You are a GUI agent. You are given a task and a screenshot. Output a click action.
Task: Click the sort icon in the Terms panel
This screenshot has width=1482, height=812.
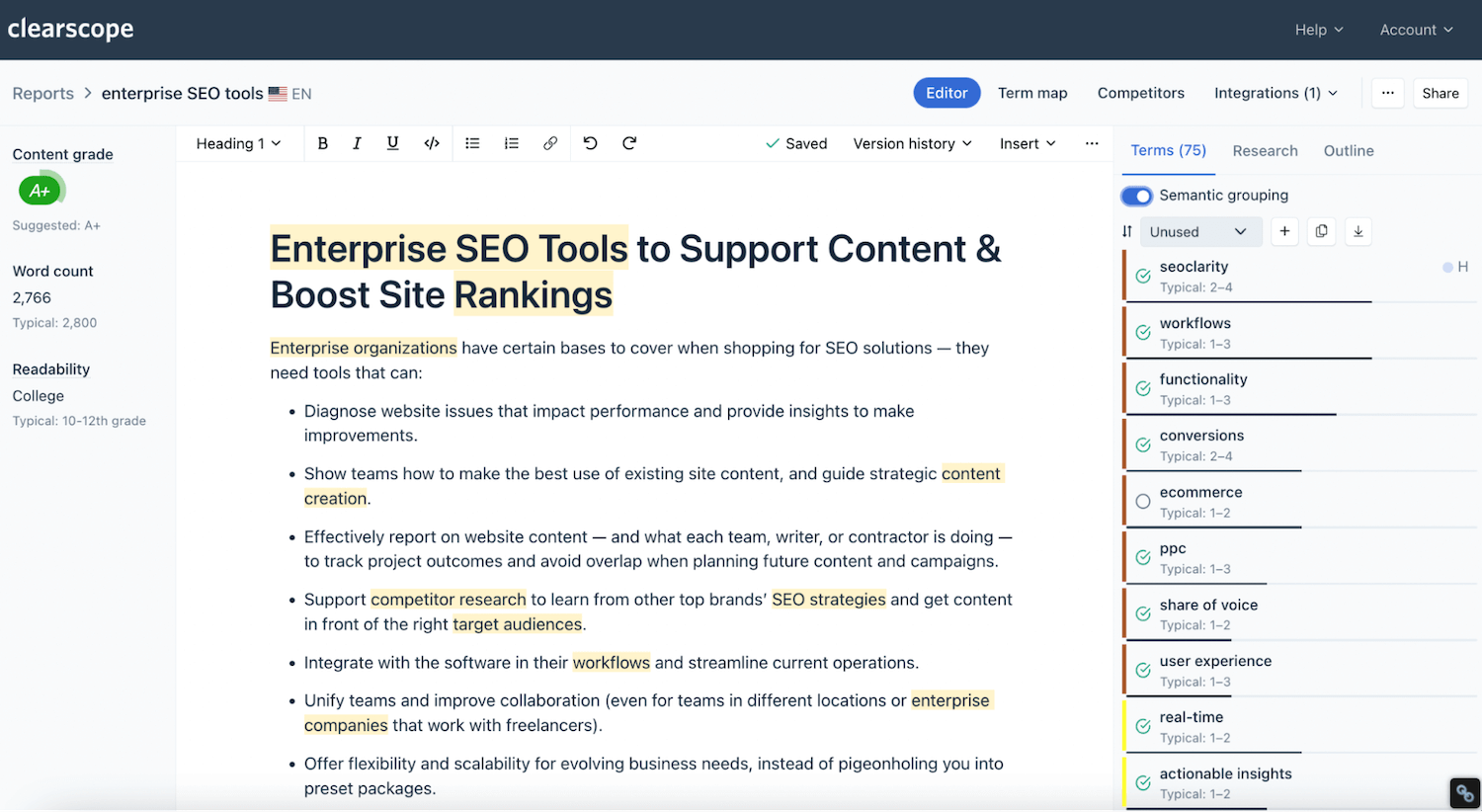pos(1127,231)
